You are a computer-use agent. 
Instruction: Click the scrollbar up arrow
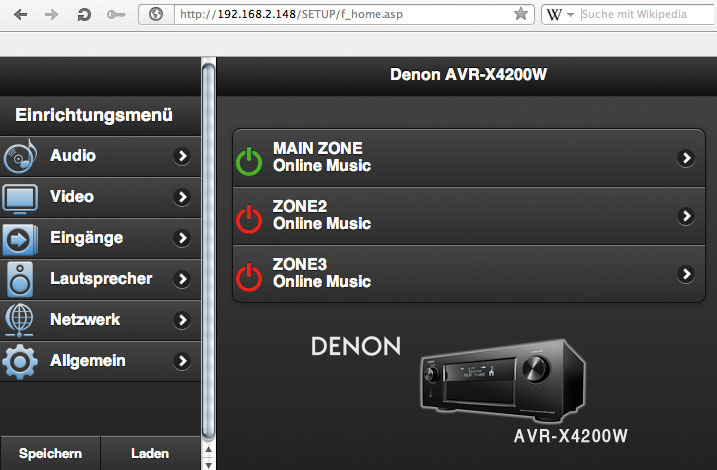[x=209, y=450]
